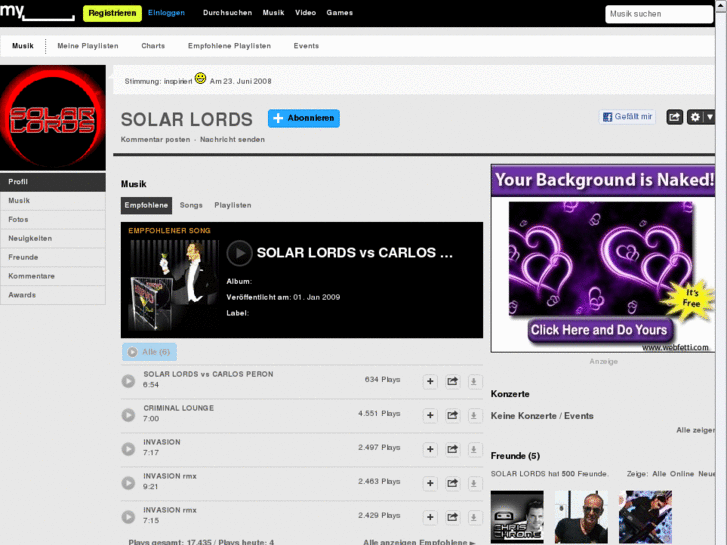The image size is (727, 545).
Task: Click the Abonnieren button
Action: [304, 118]
